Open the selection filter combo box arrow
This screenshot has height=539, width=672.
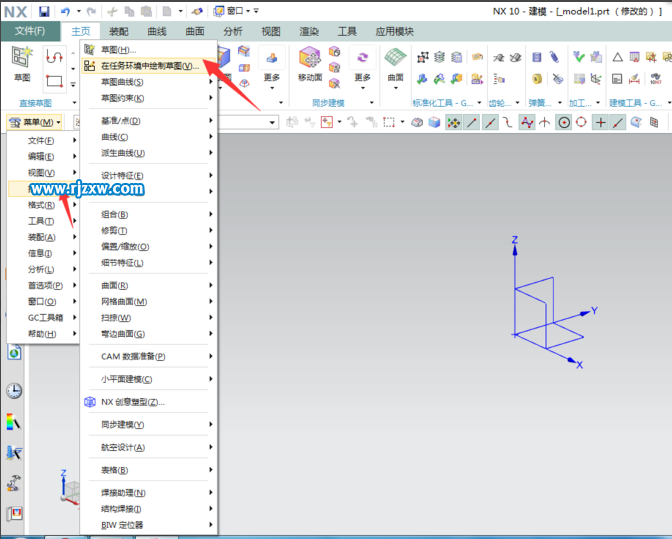pos(272,123)
